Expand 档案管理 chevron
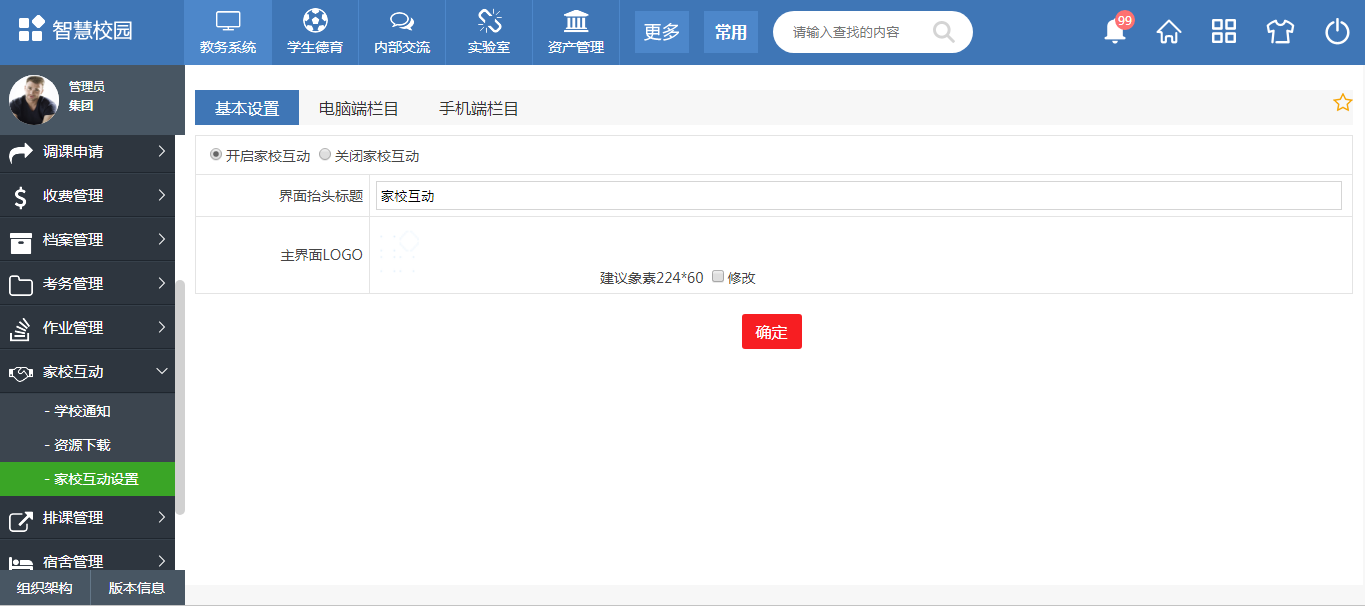The width and height of the screenshot is (1365, 608). pyautogui.click(x=161, y=239)
